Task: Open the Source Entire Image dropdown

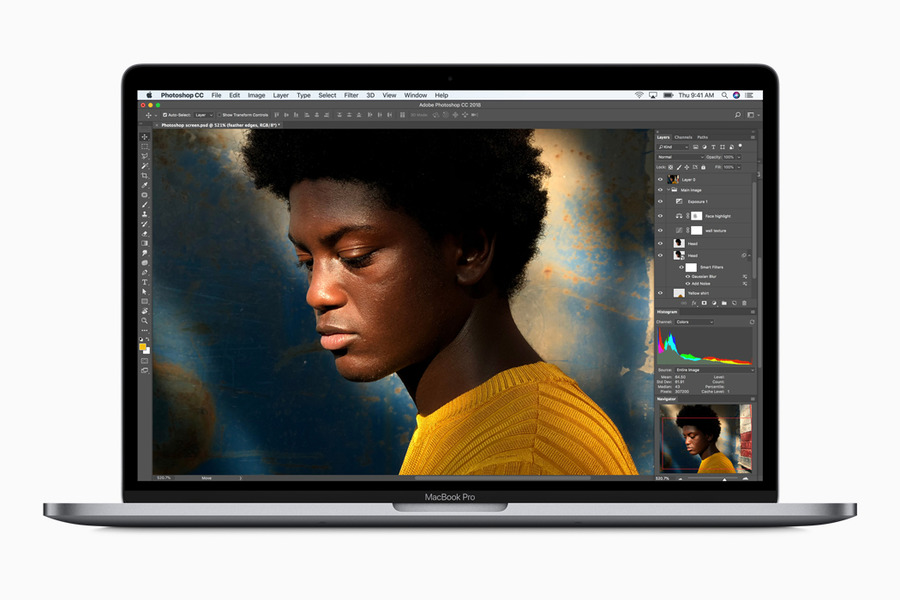Action: pos(715,370)
